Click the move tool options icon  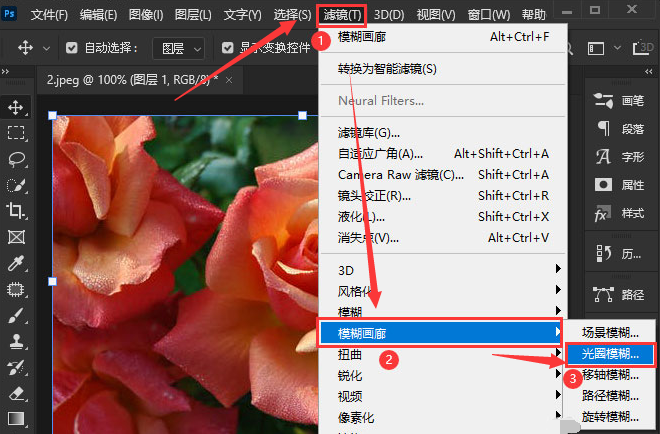pos(25,48)
